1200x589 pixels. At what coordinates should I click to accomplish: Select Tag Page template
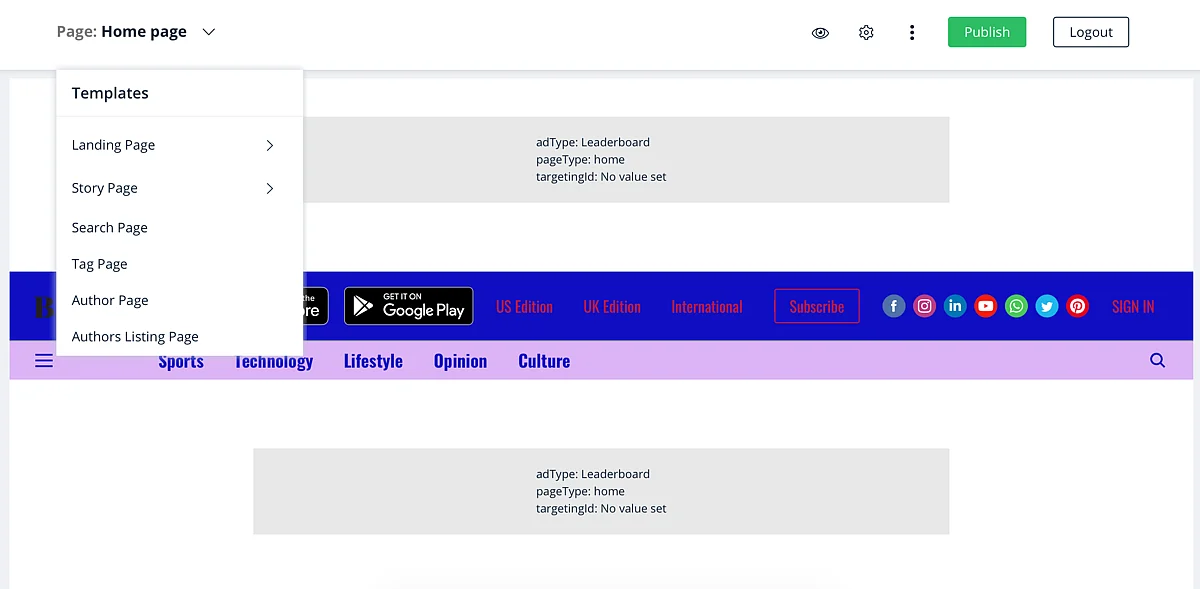[100, 264]
